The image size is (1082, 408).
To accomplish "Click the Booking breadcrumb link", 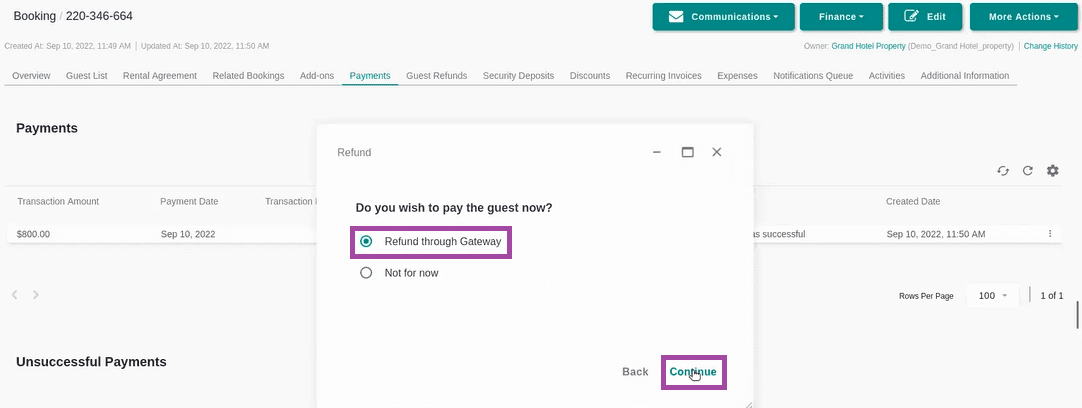I will [x=35, y=15].
